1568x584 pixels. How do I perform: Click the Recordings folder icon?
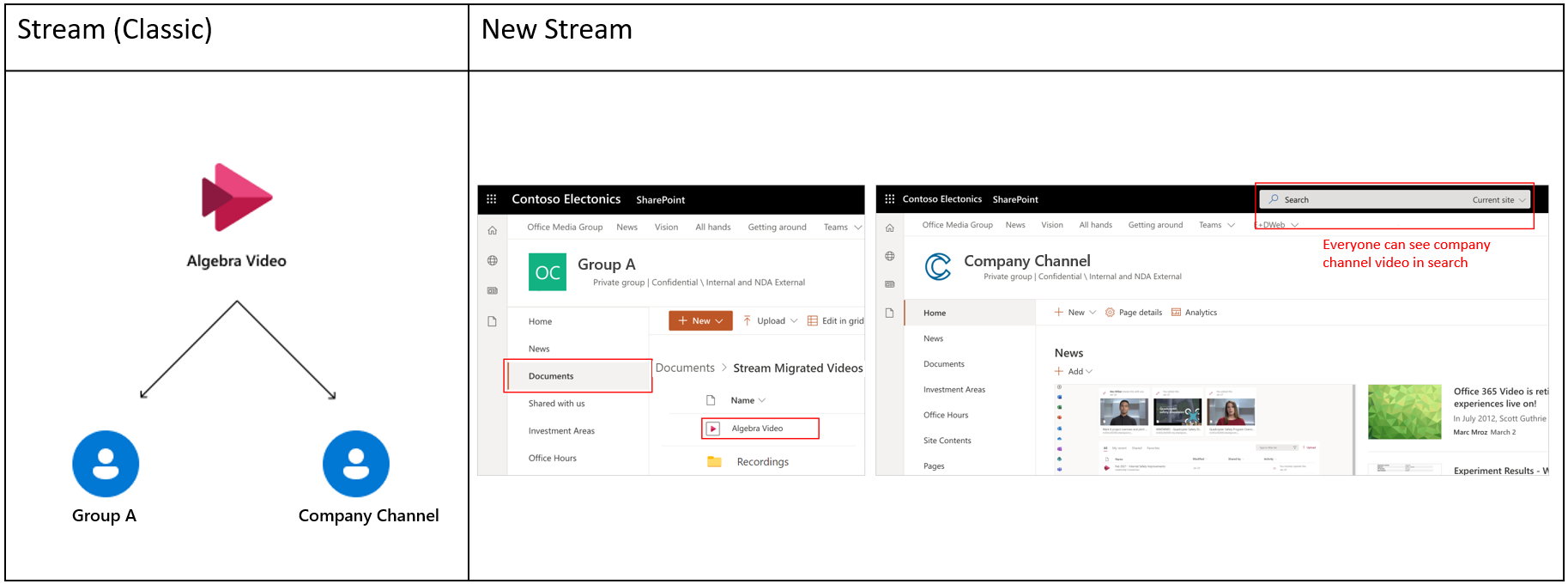pyautogui.click(x=714, y=461)
